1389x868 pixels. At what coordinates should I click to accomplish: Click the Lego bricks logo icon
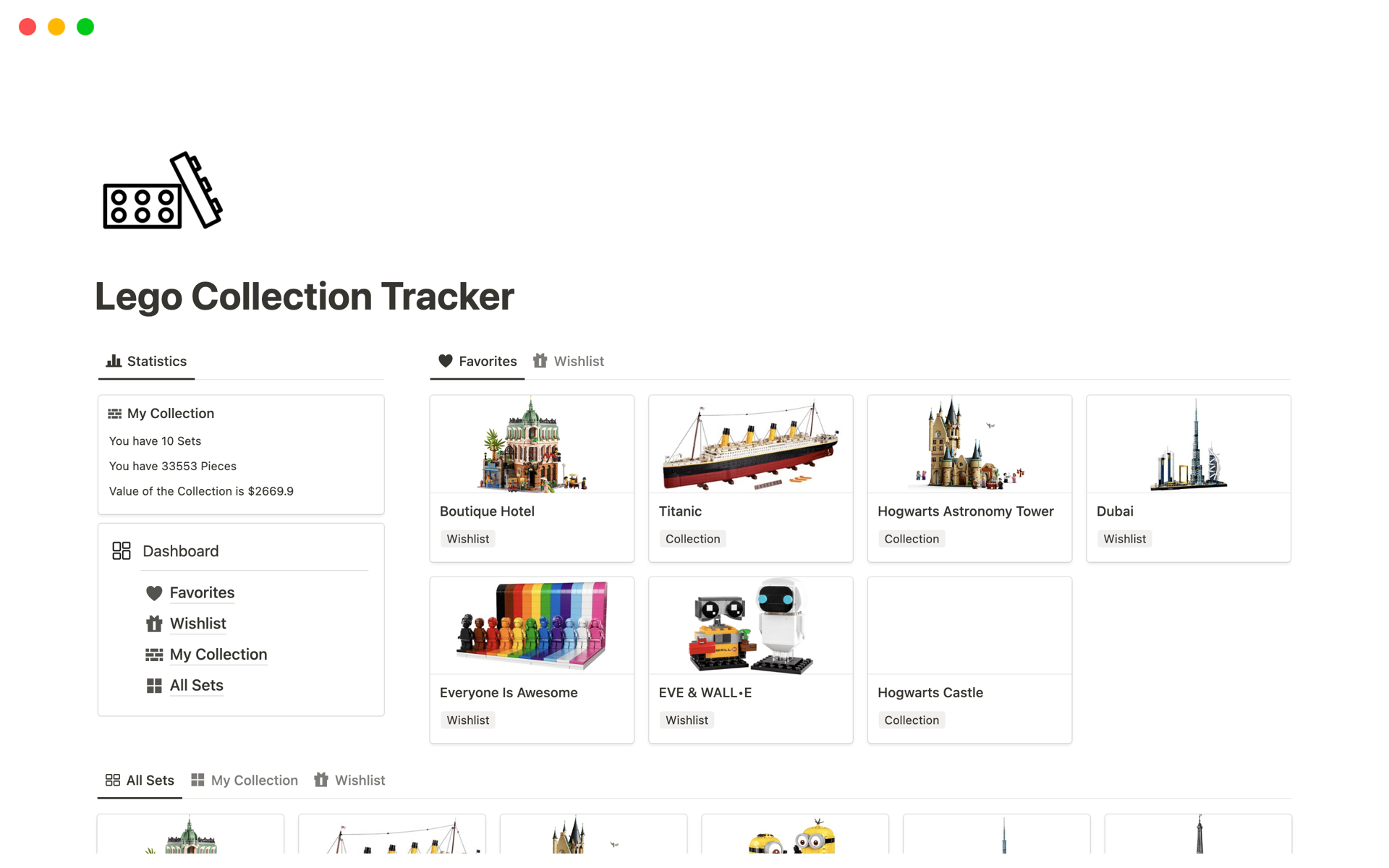162,198
